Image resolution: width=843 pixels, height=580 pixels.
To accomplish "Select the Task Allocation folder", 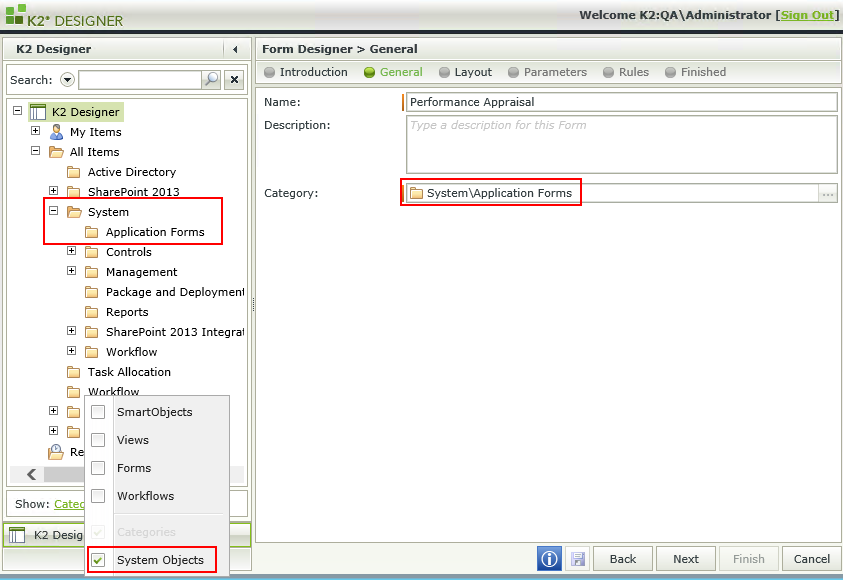I will 129,372.
